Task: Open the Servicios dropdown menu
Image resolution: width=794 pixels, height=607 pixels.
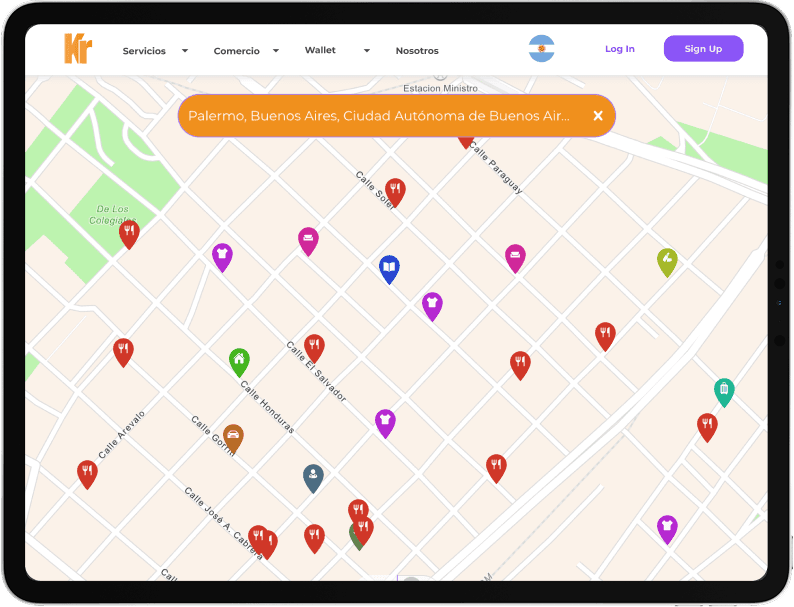Action: (x=155, y=50)
